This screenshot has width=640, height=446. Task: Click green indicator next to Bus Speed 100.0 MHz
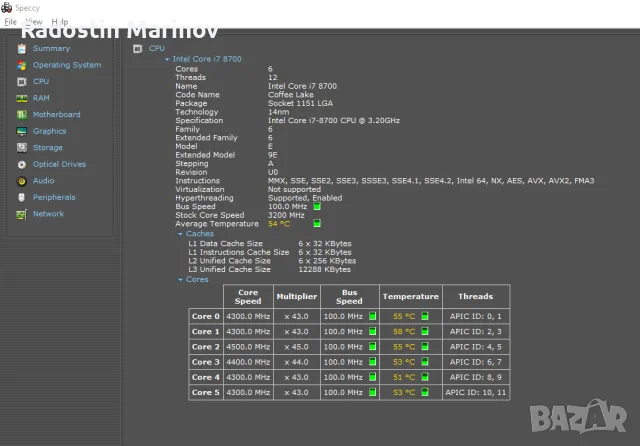[x=317, y=206]
